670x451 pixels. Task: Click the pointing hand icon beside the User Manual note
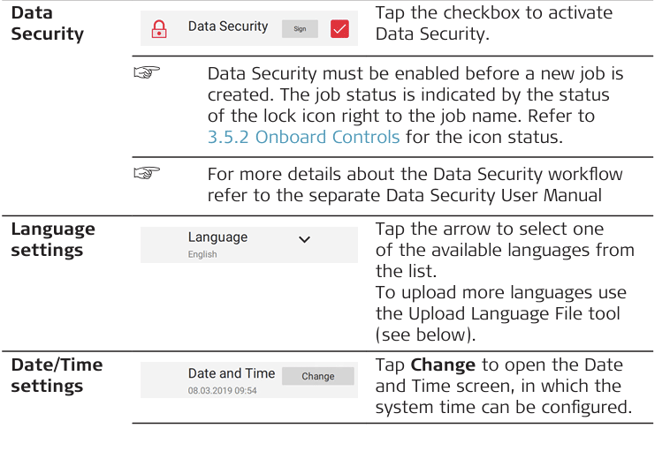pos(147,173)
